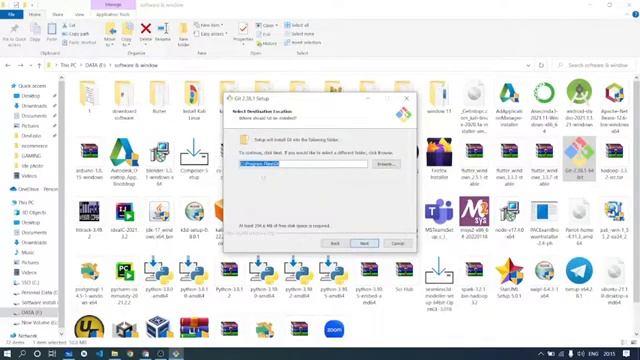This screenshot has height=360, width=640.
Task: Click the Manage contextual tab
Action: pos(113,4)
